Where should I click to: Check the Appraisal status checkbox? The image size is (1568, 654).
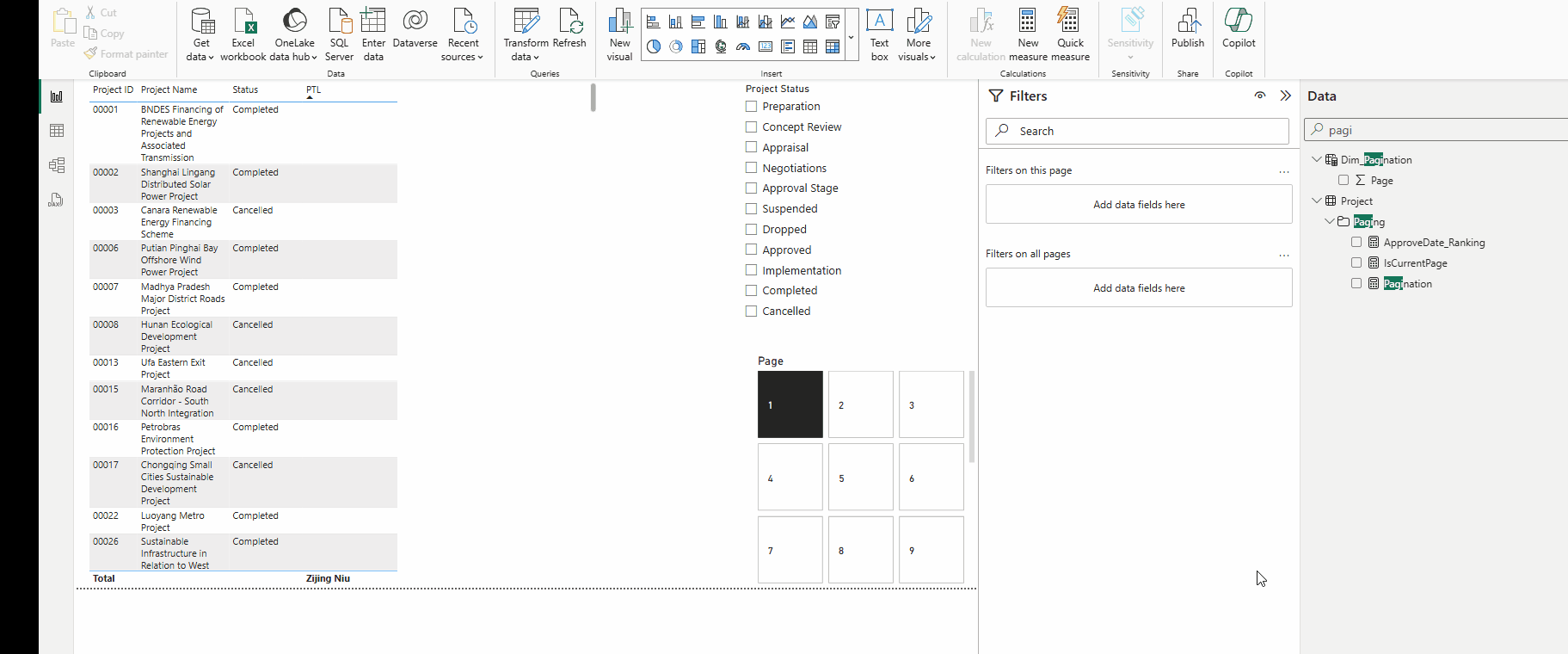[x=751, y=147]
